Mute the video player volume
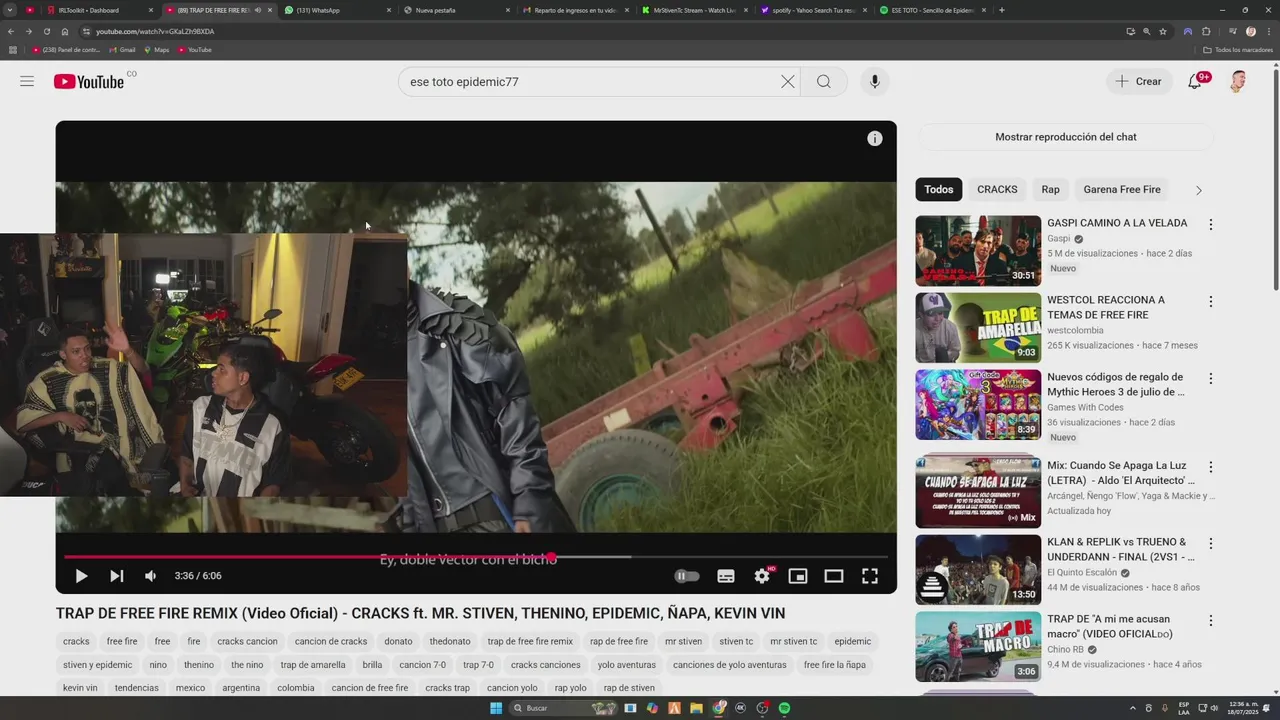Screen dimensions: 1280x720 [150, 576]
